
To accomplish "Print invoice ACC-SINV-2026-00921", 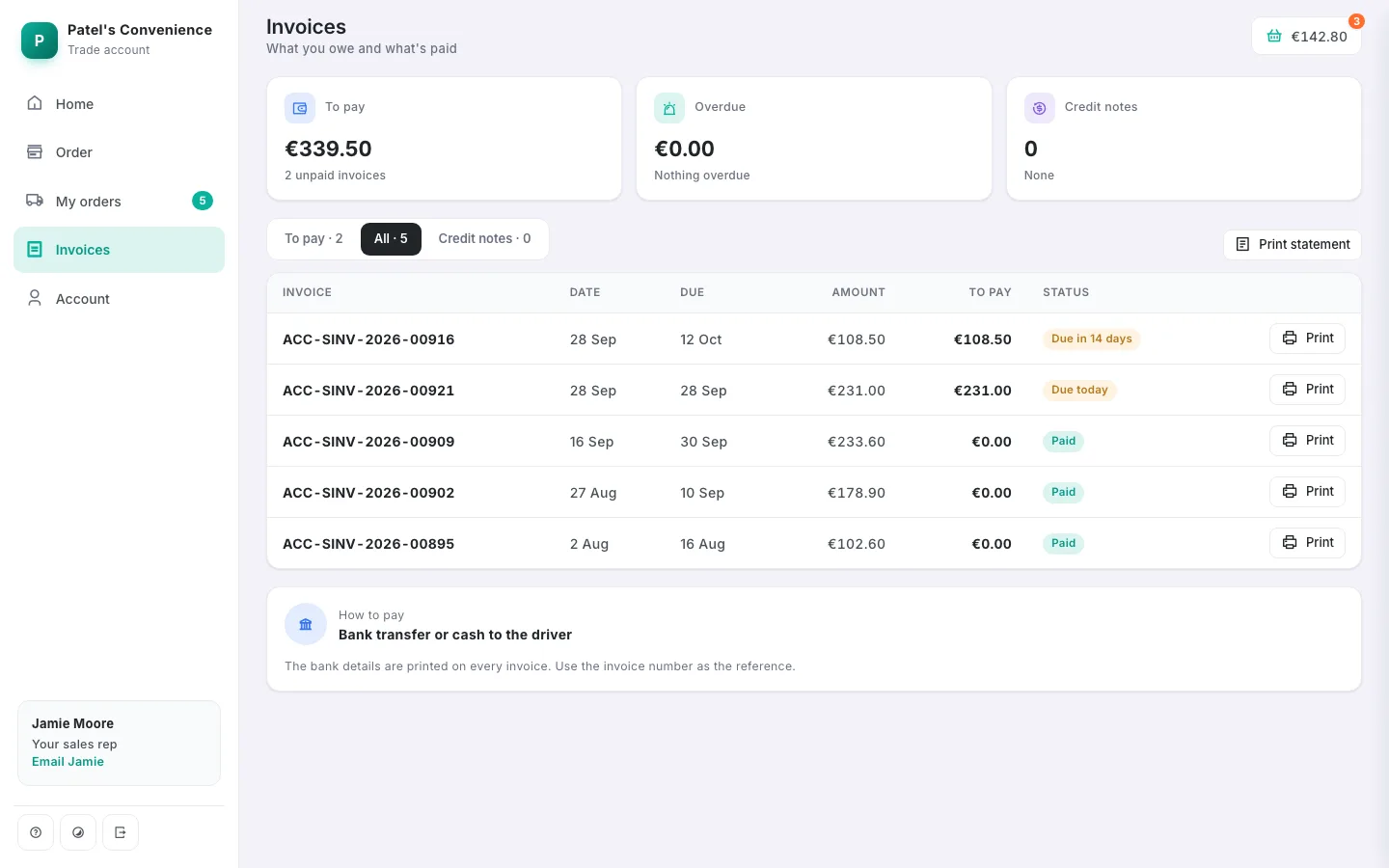I will point(1307,389).
